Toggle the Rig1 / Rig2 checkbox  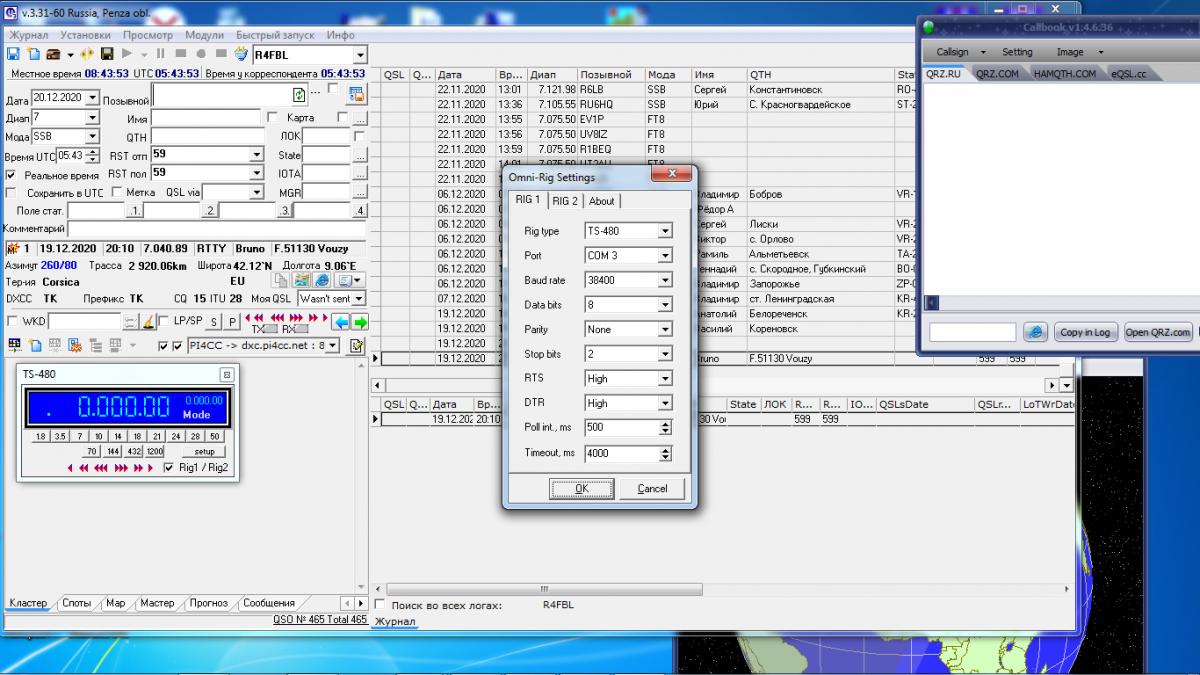coord(169,467)
